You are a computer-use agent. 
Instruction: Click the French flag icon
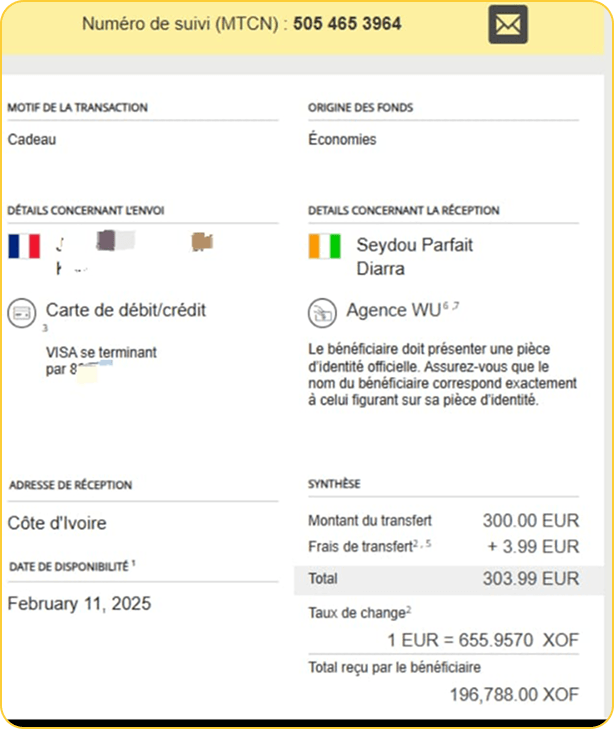[x=23, y=246]
